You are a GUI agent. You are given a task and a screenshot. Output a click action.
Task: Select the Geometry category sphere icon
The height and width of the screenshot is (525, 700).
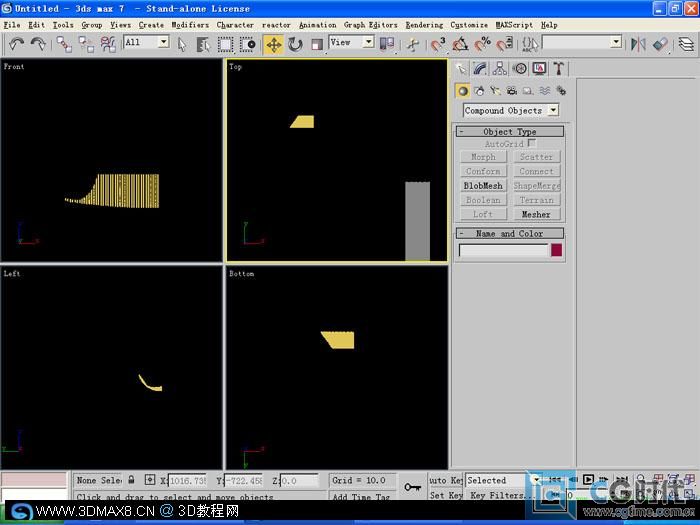click(462, 91)
